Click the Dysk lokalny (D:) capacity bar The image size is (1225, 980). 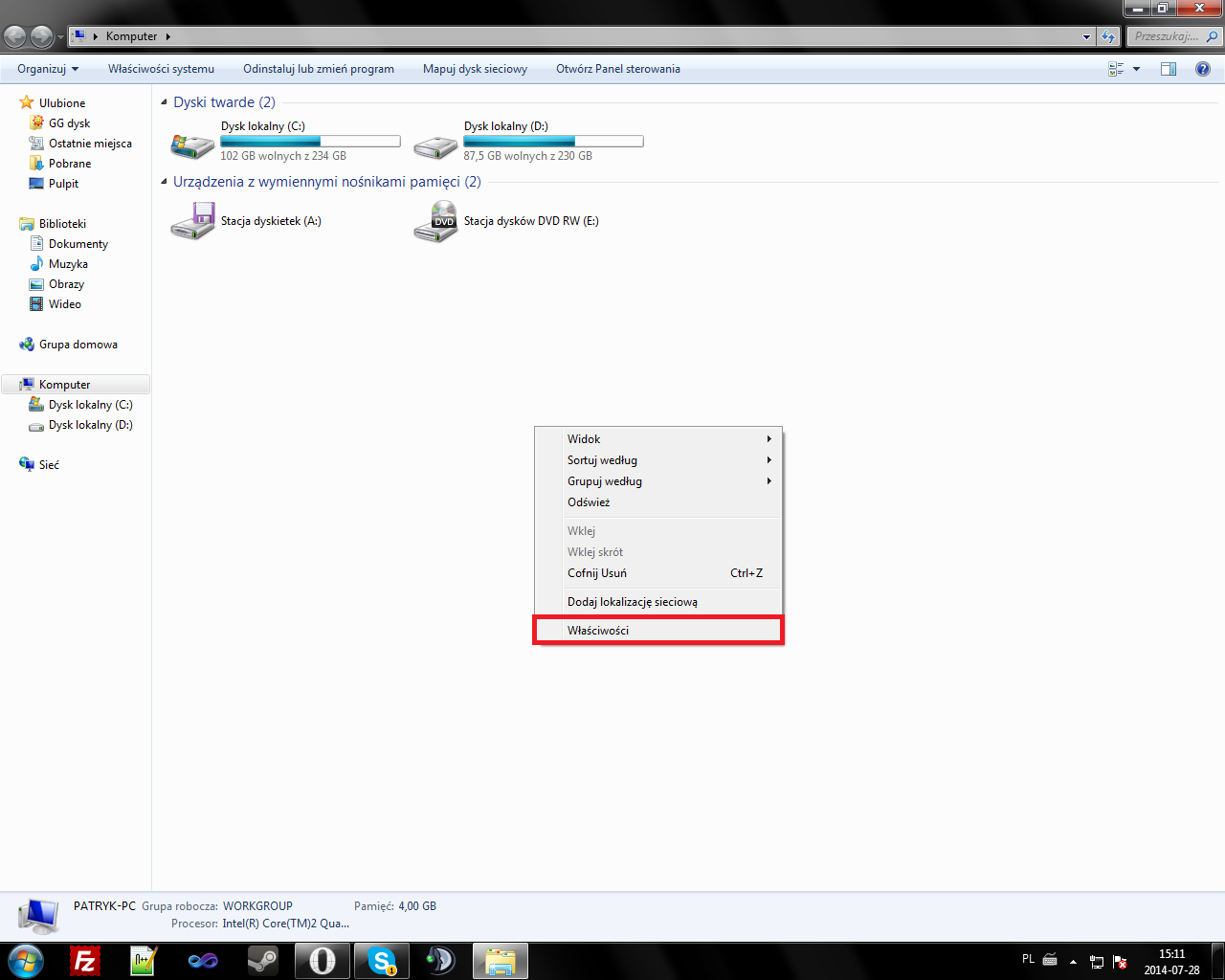click(553, 142)
